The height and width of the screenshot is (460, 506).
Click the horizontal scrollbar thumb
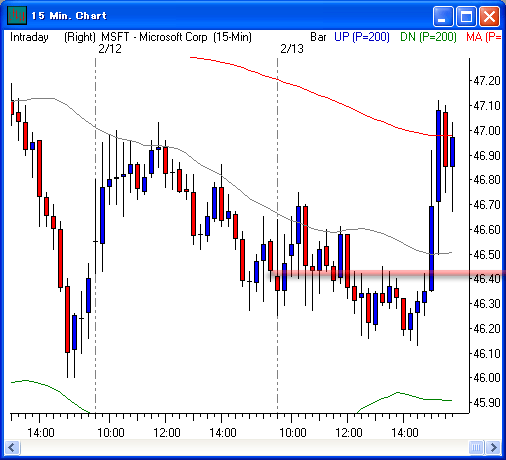(476, 447)
